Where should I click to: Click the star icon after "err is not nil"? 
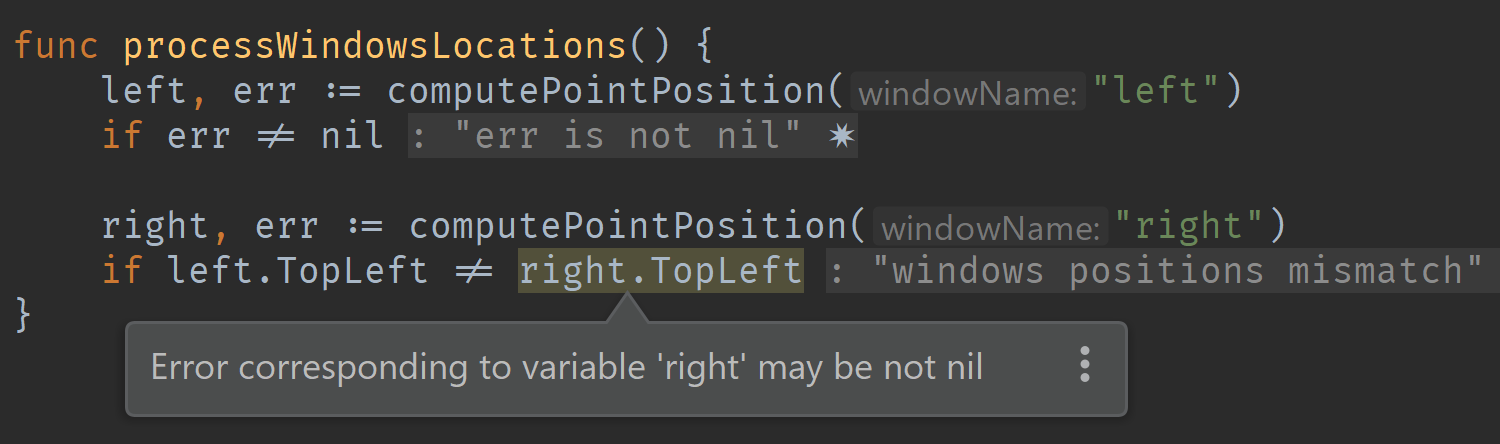click(x=842, y=136)
